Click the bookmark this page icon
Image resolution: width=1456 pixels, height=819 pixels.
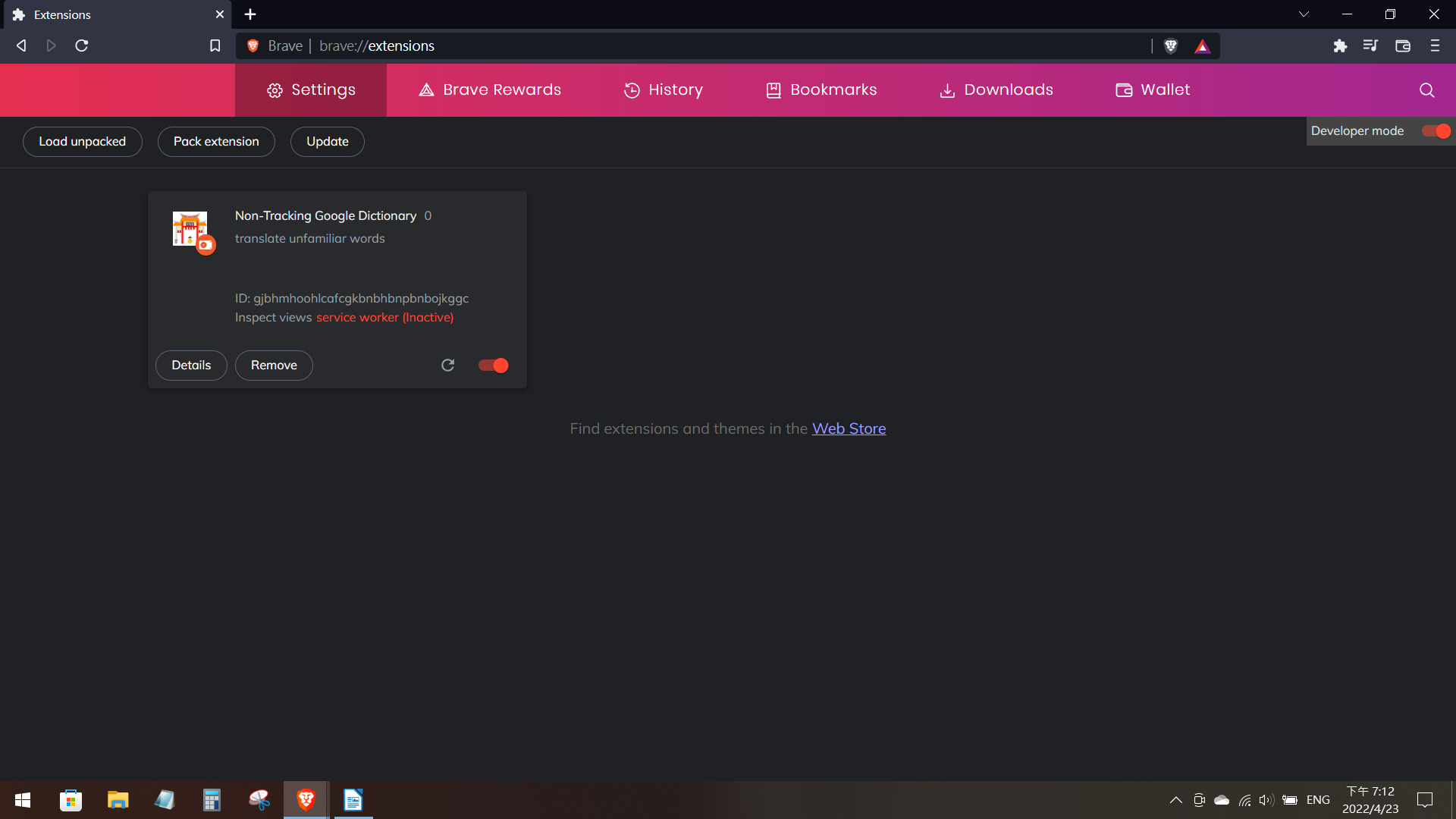pos(215,46)
